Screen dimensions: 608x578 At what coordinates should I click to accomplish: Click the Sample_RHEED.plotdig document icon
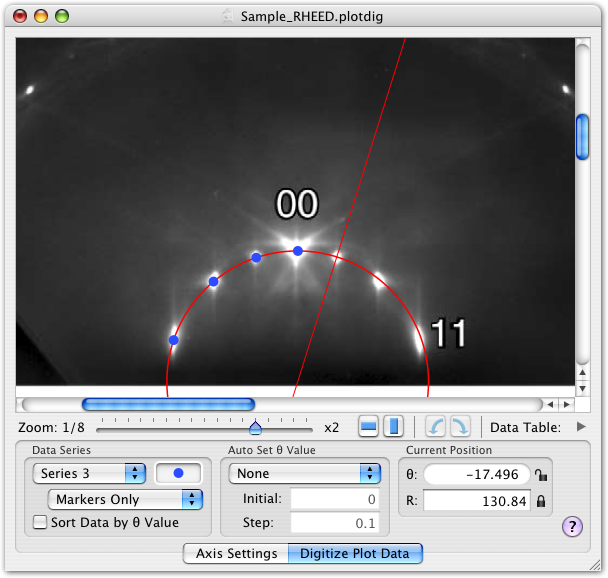(x=228, y=16)
